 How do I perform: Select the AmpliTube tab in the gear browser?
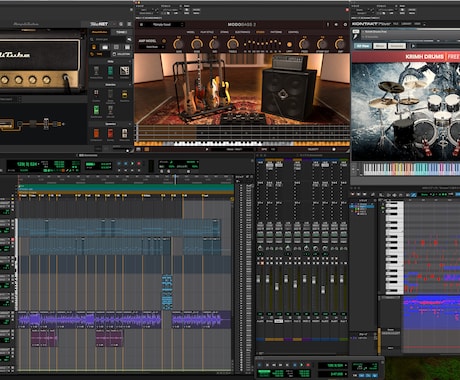[x=99, y=32]
